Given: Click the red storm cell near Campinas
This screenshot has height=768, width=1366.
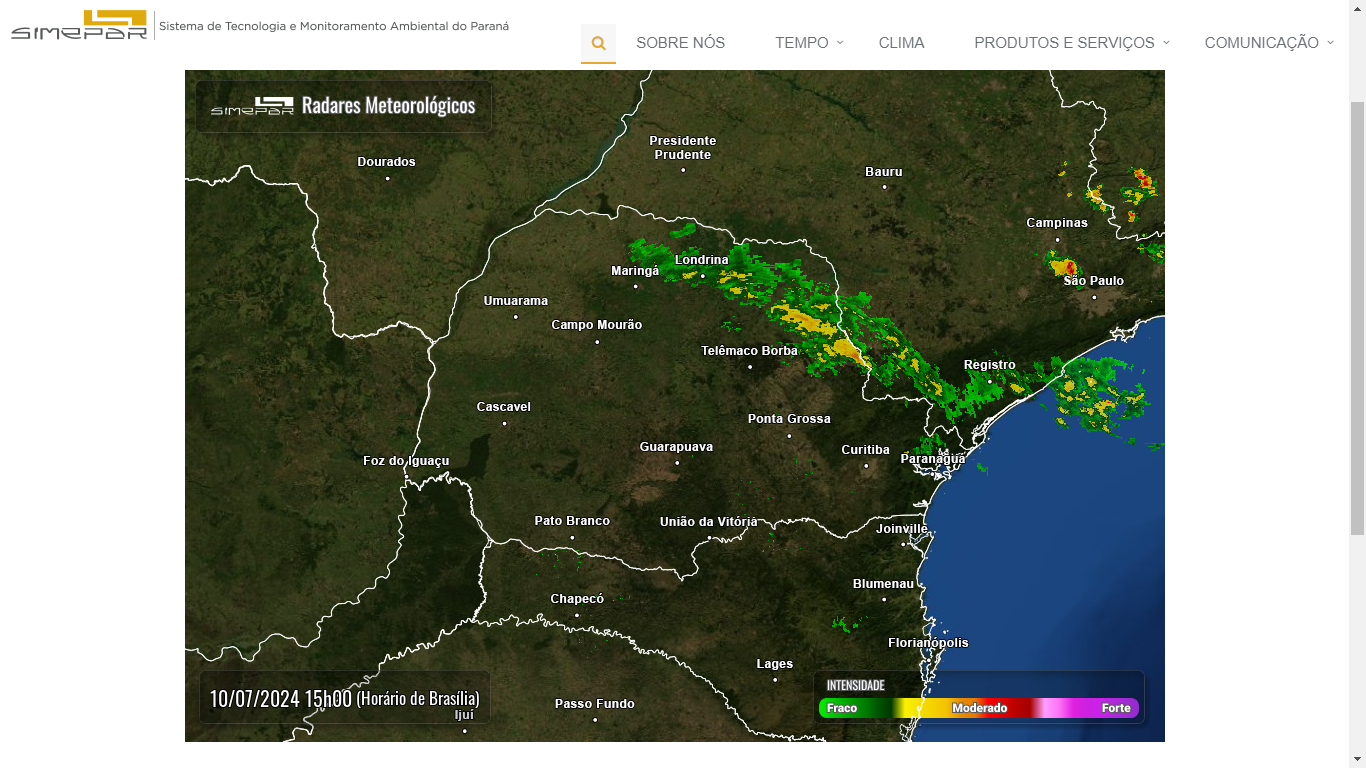Looking at the screenshot, I should (x=1069, y=268).
